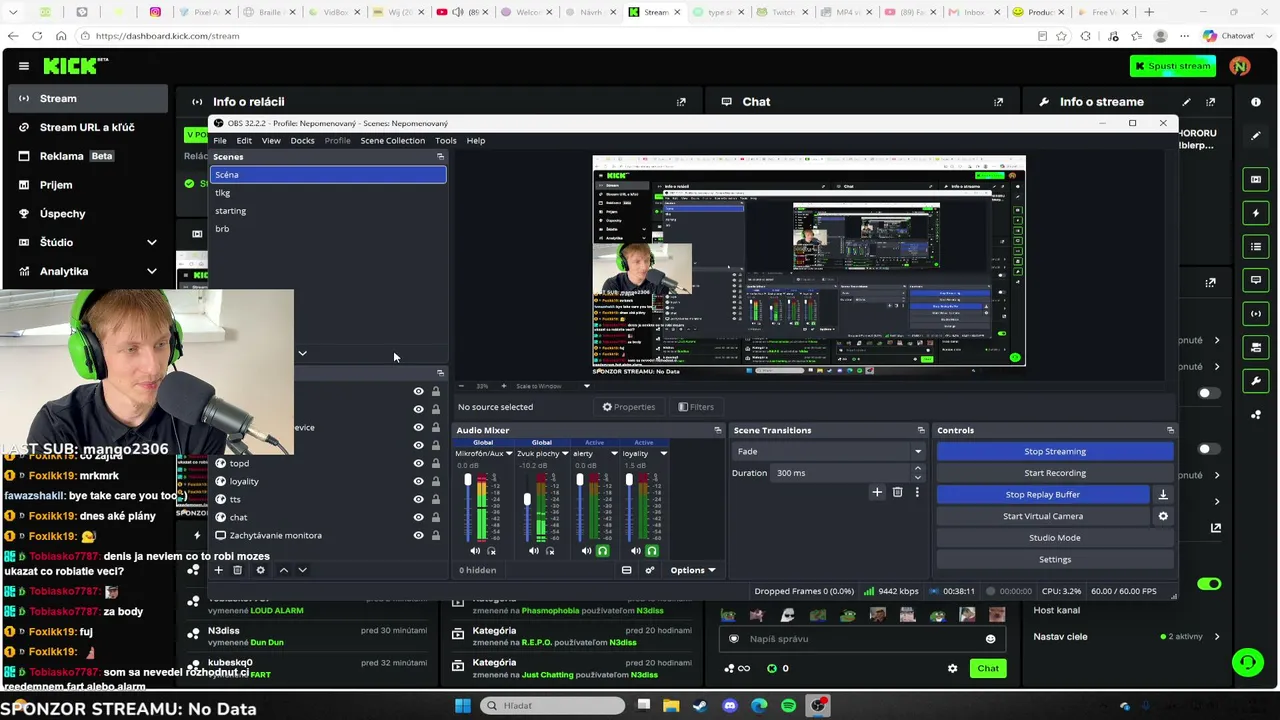Add a scene transition with plus
This screenshot has height=720, width=1280.
[877, 492]
